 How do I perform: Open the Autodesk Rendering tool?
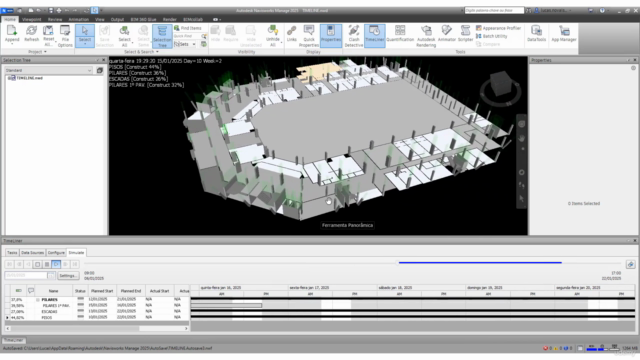tap(426, 36)
